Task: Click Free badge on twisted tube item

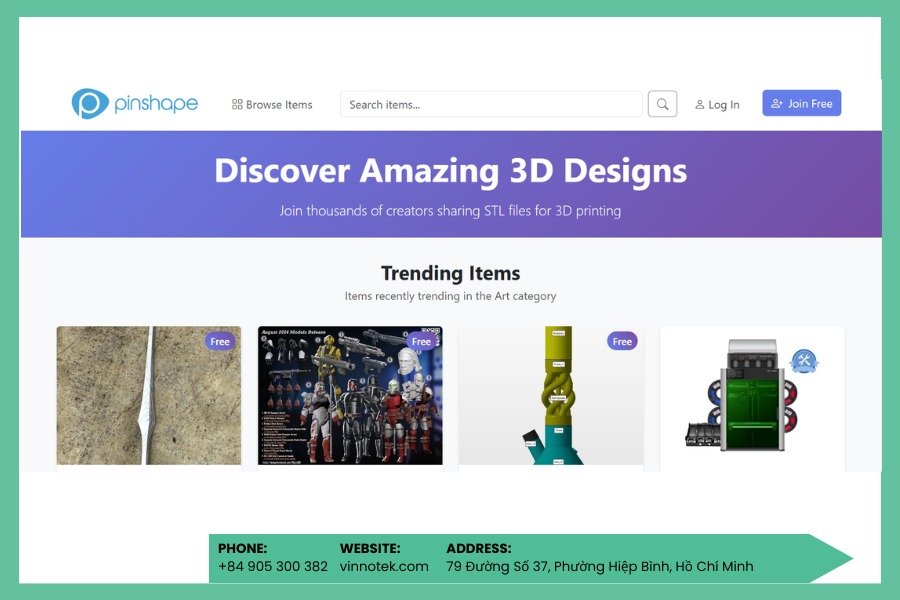Action: [622, 342]
